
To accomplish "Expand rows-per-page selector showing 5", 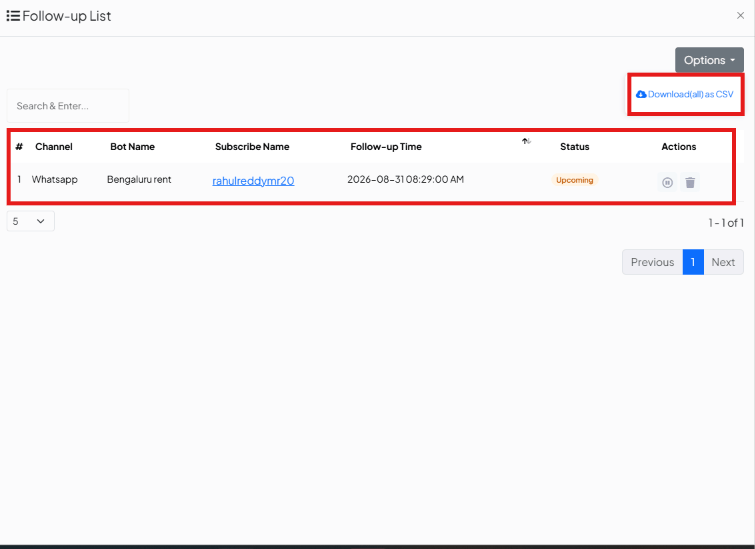I will [30, 222].
